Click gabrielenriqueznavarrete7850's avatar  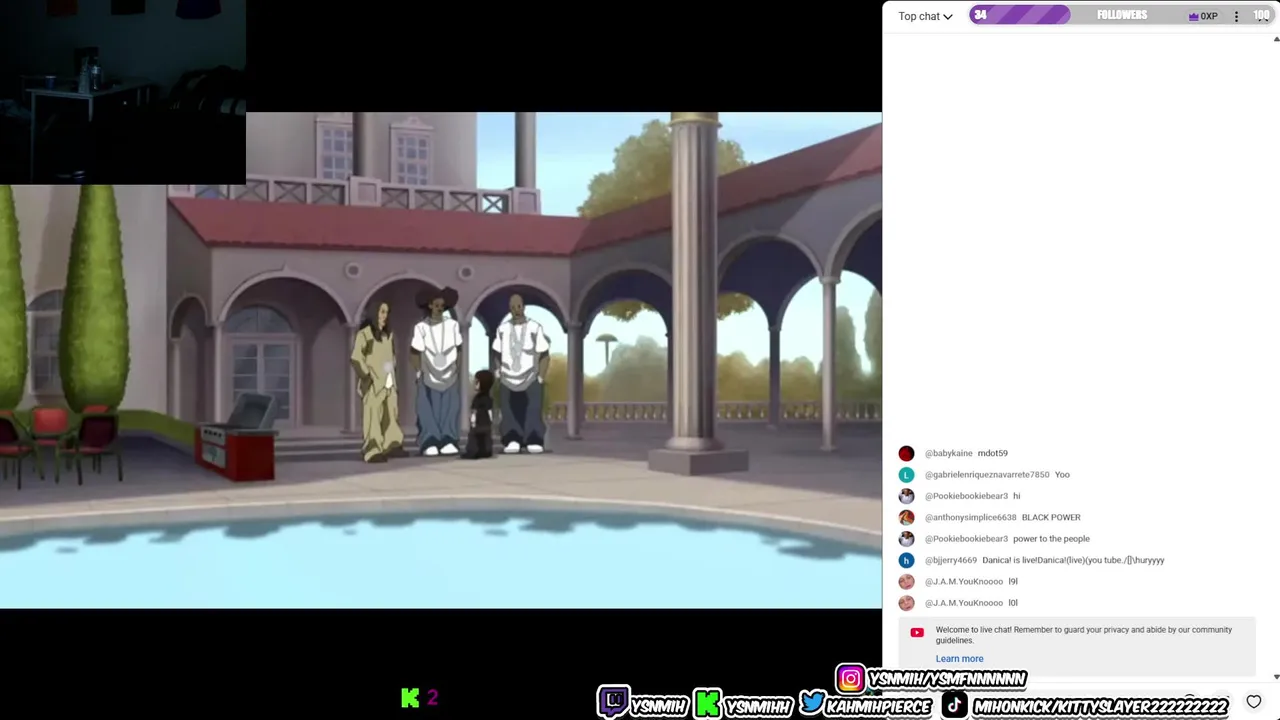coord(906,475)
